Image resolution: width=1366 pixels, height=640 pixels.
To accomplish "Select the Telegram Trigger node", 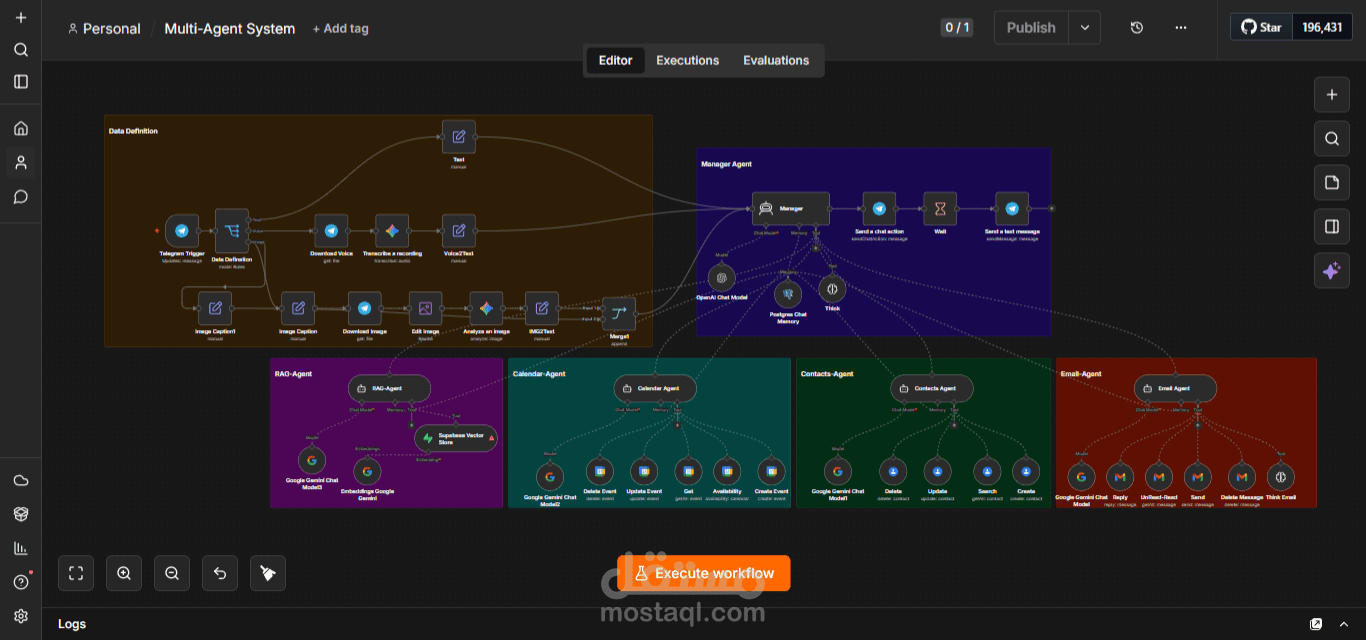I will point(182,230).
